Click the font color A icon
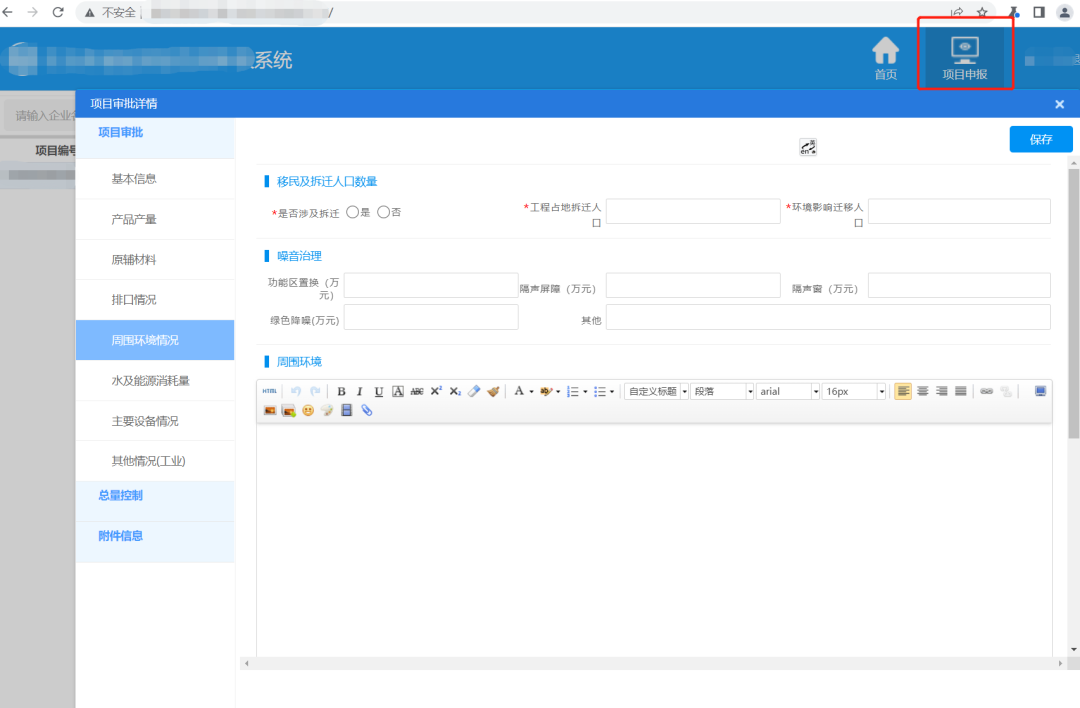This screenshot has width=1080, height=708. [519, 391]
